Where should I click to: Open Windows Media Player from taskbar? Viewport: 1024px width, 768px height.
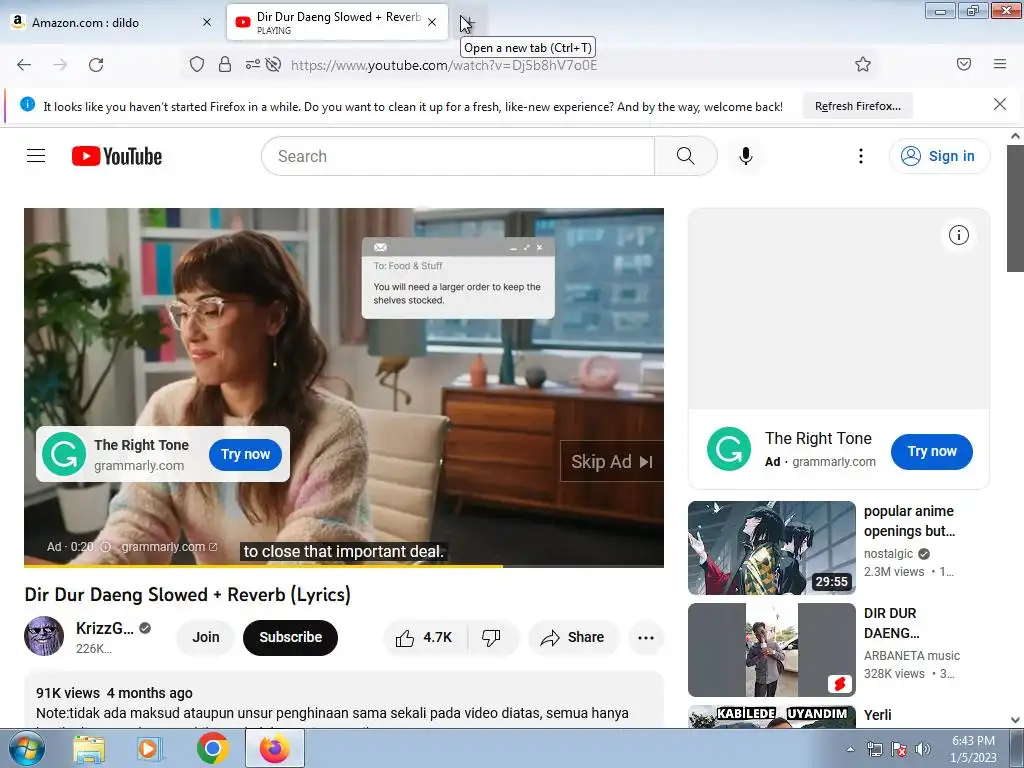150,749
